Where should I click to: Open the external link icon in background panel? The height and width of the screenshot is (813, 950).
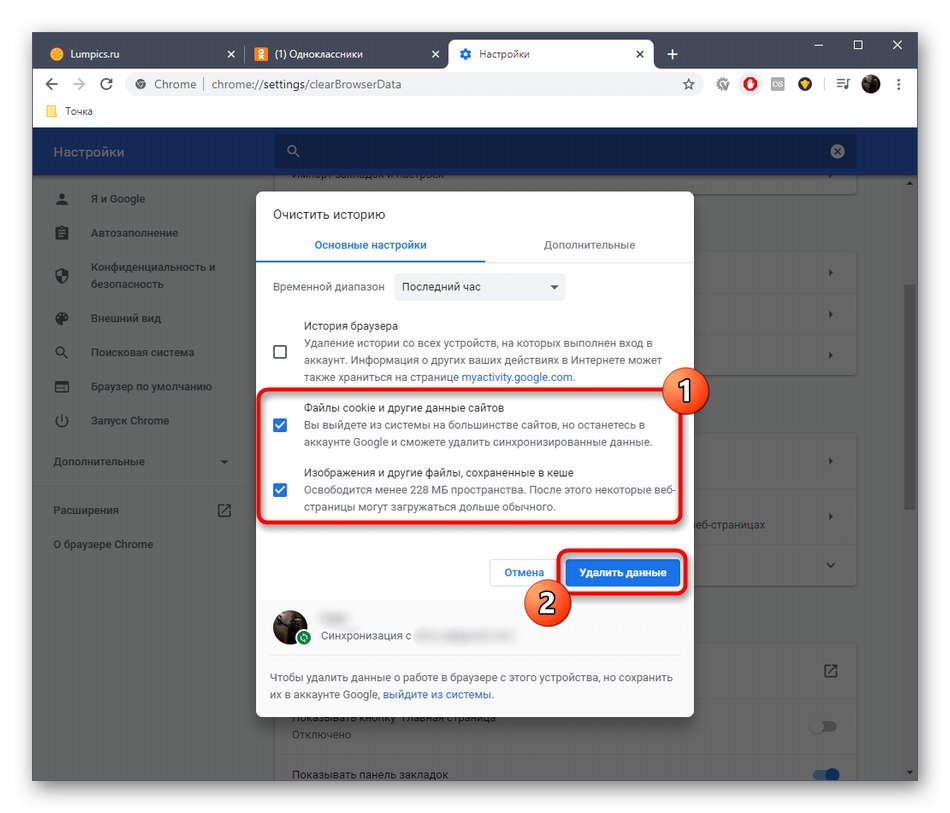pos(831,671)
